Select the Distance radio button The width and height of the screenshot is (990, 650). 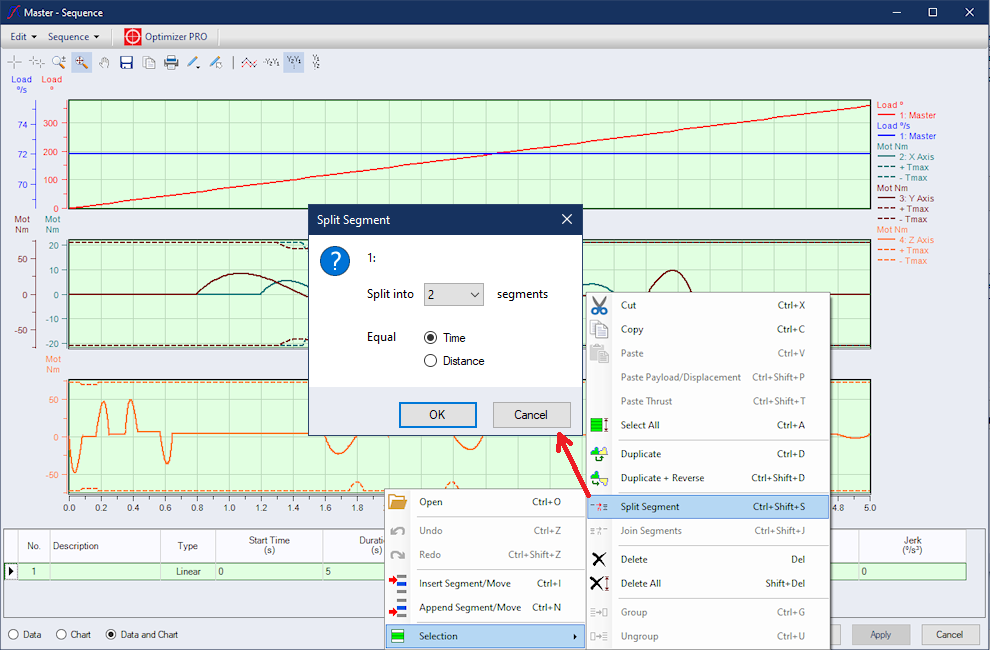coord(431,361)
